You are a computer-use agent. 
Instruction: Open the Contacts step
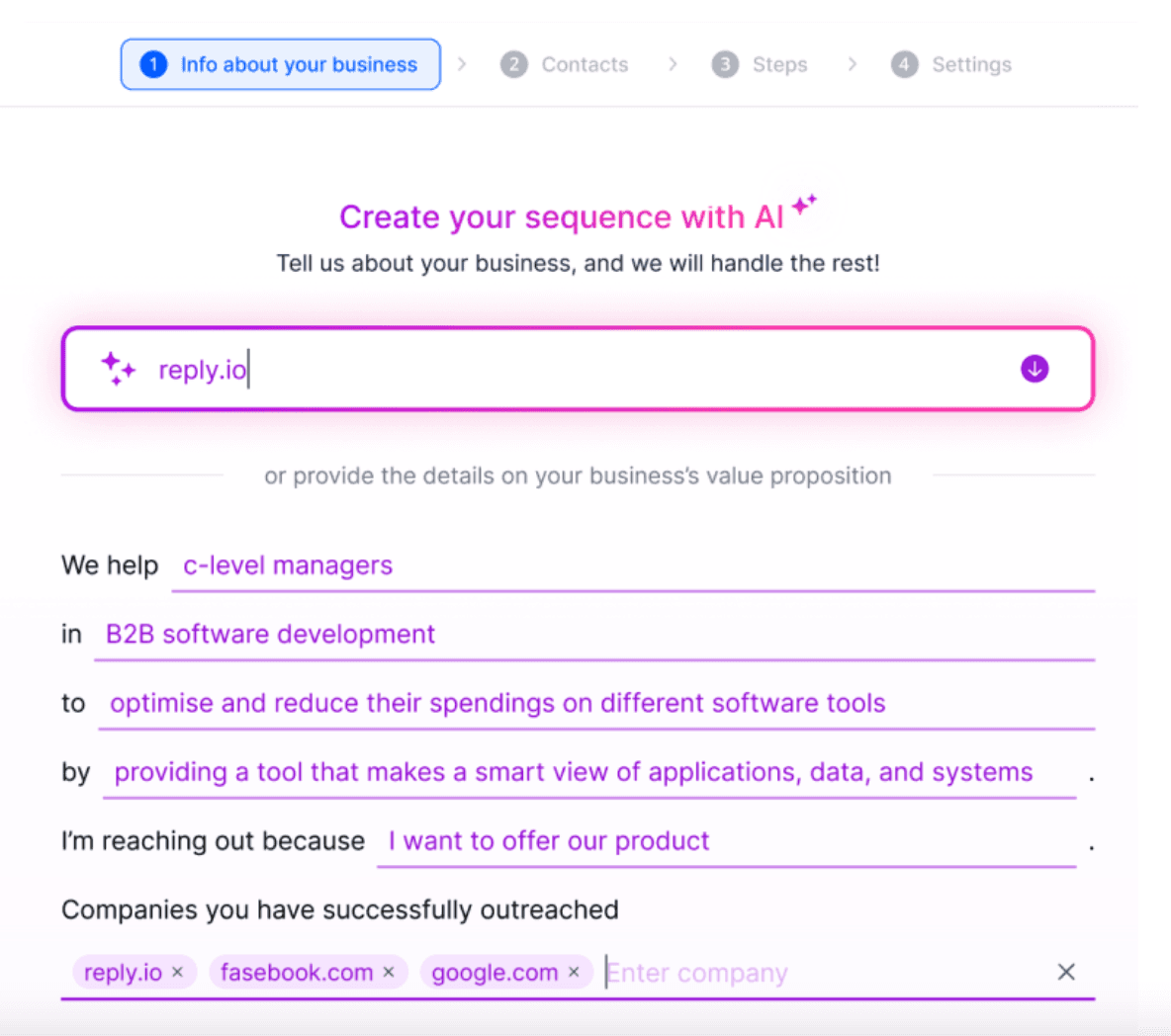[584, 64]
